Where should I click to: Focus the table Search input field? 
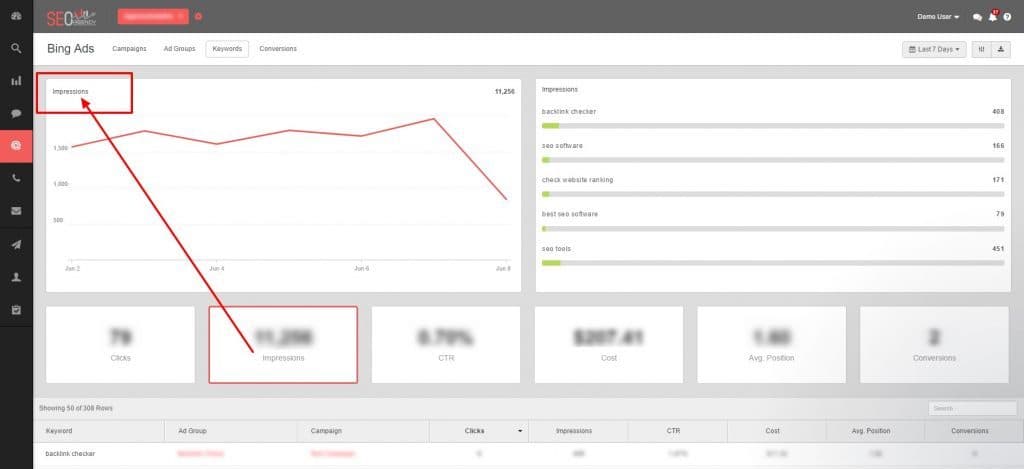pos(972,408)
